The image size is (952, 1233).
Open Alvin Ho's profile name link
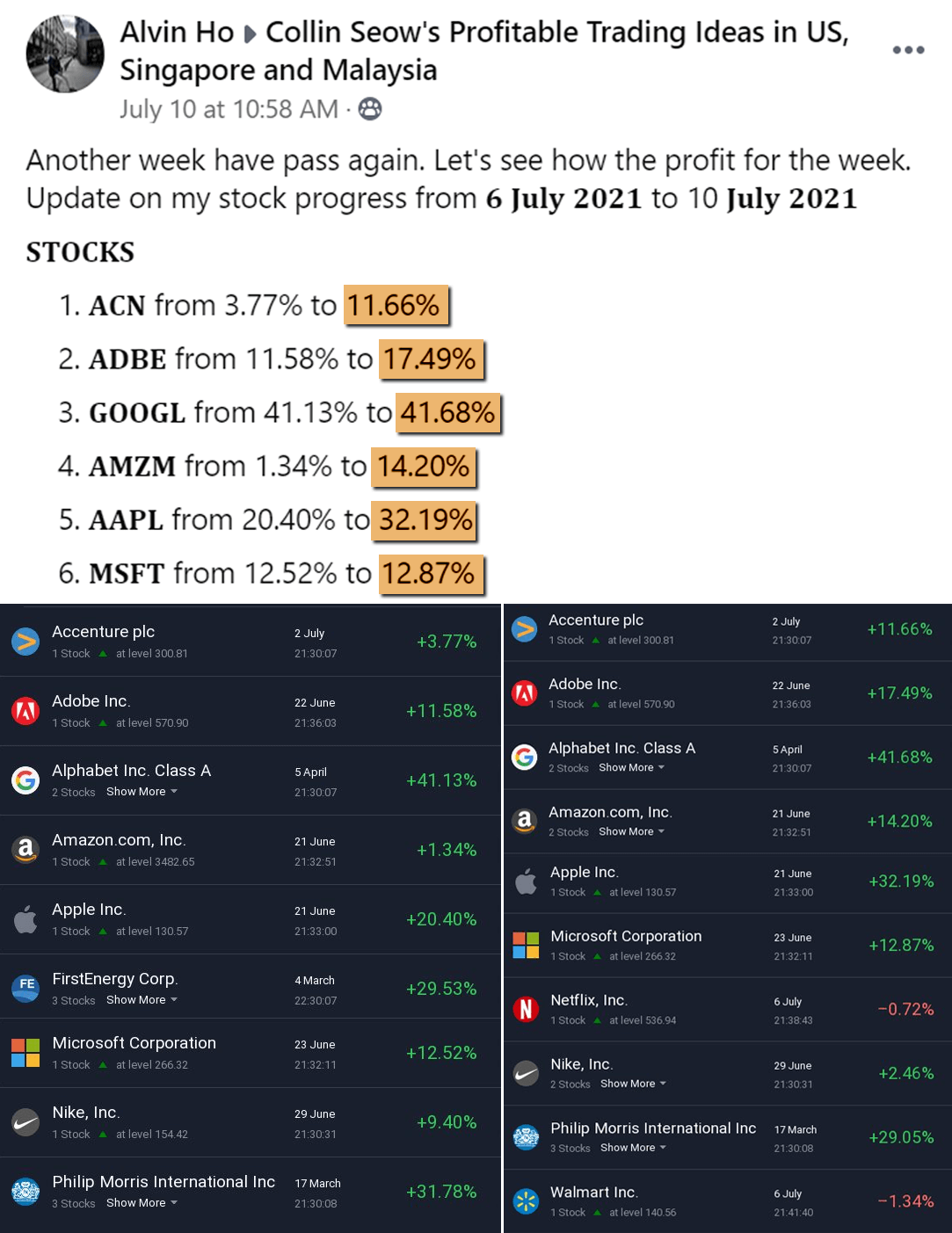(x=177, y=33)
